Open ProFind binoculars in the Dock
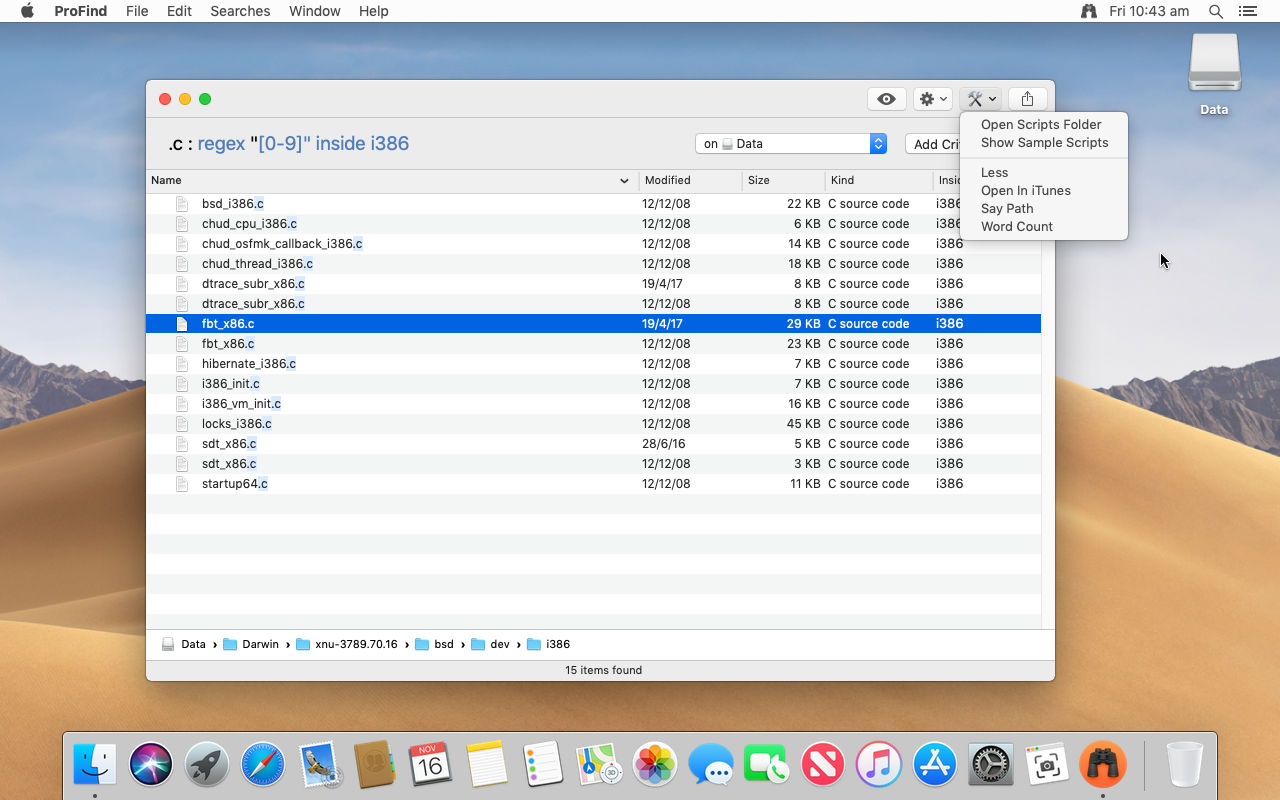The image size is (1280, 800). 1103,765
